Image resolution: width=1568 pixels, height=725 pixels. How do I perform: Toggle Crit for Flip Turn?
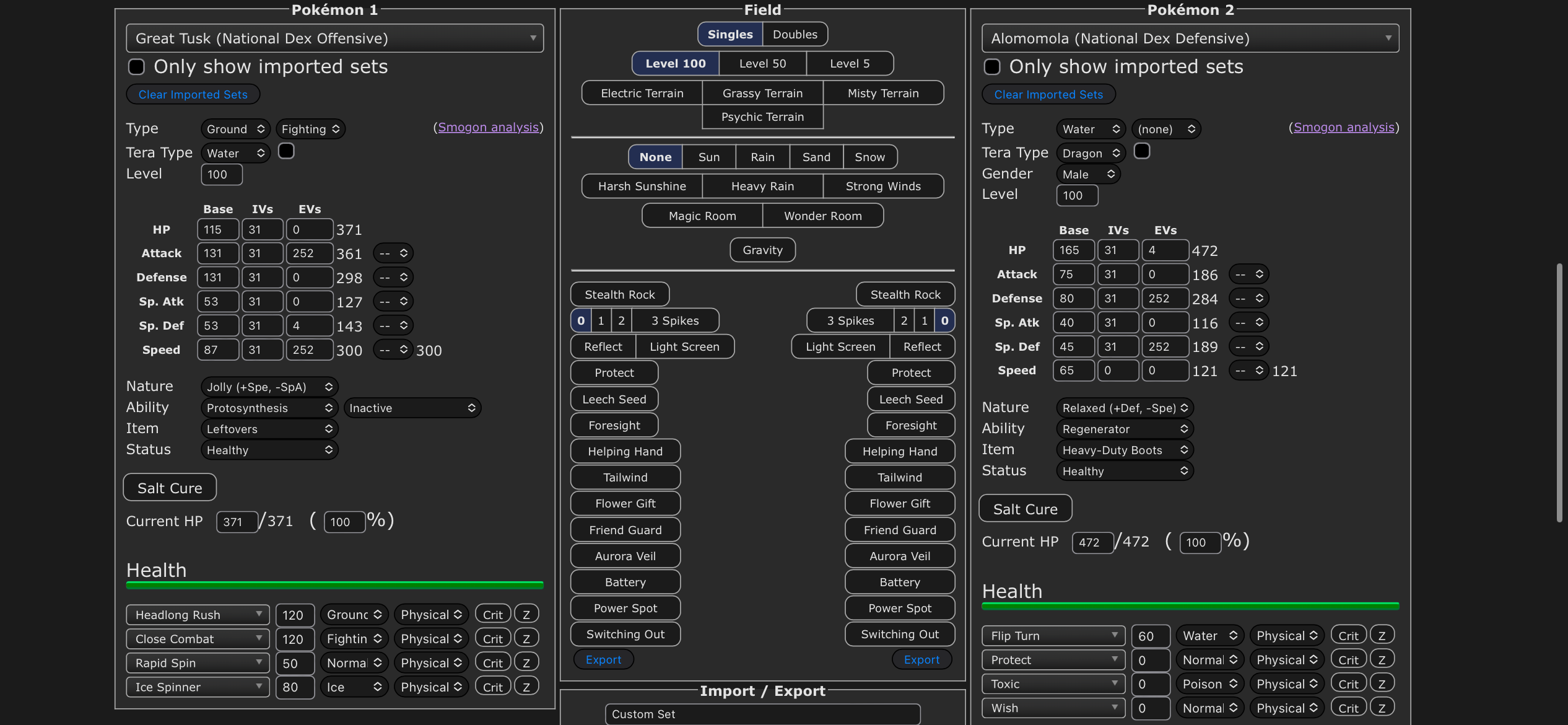tap(1348, 636)
